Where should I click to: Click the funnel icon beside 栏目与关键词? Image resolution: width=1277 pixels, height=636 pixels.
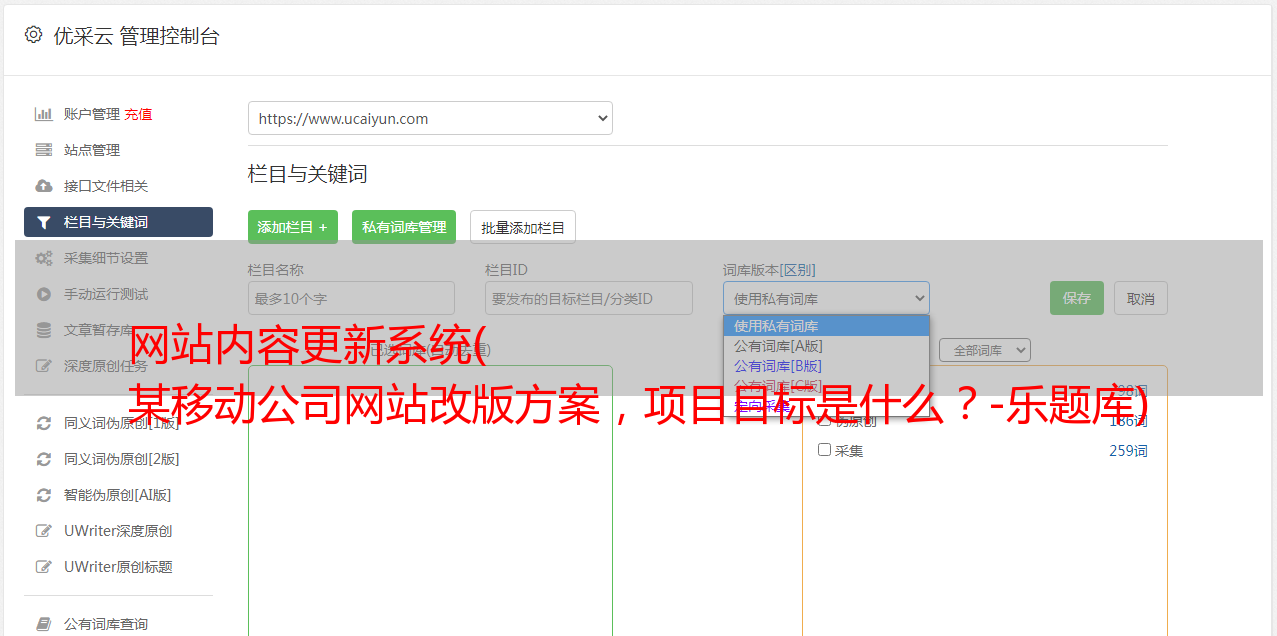point(43,222)
